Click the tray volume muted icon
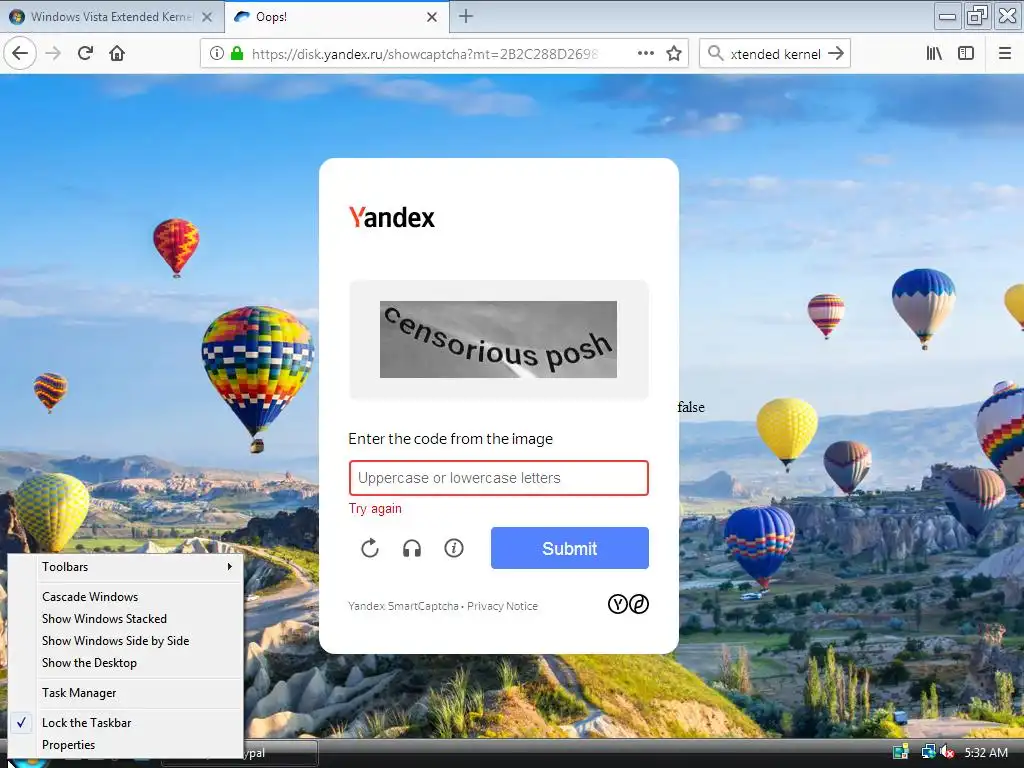Screen dimensions: 1024x768 point(947,752)
